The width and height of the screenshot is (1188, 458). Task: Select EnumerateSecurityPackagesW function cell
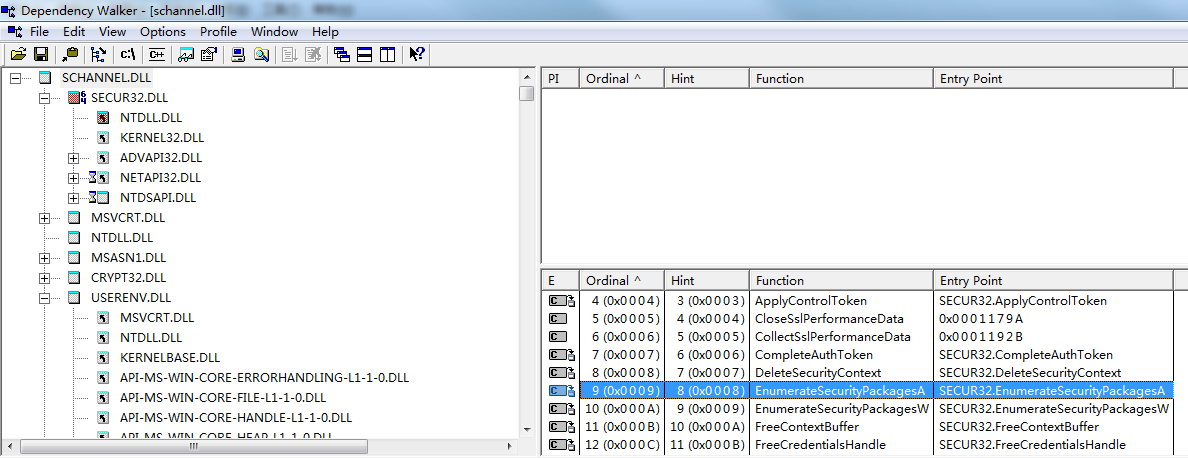tap(842, 408)
